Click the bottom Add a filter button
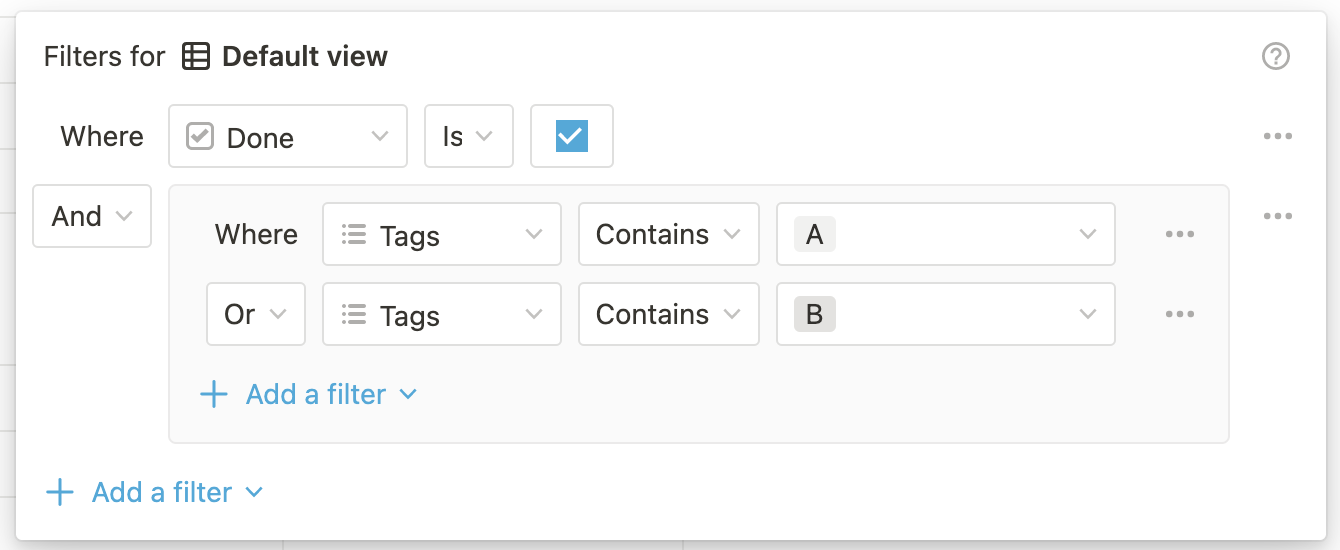This screenshot has width=1340, height=550. [x=162, y=492]
